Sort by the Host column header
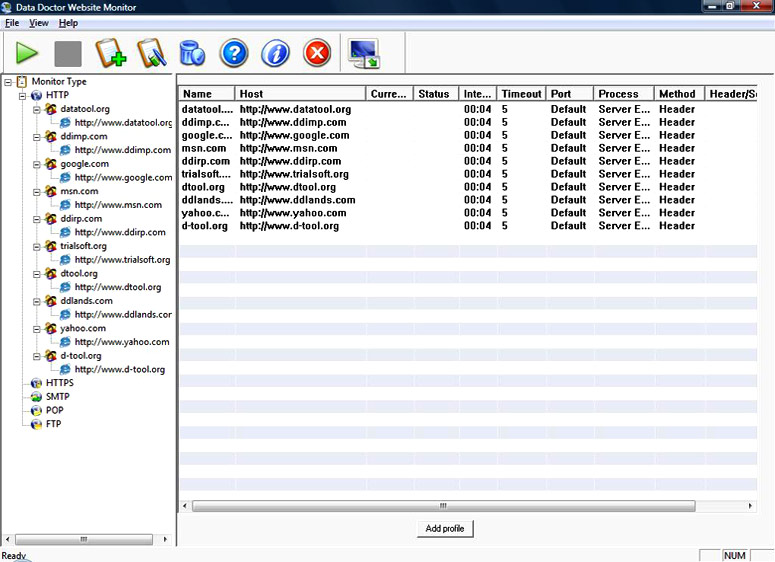This screenshot has width=775, height=562. click(x=300, y=93)
